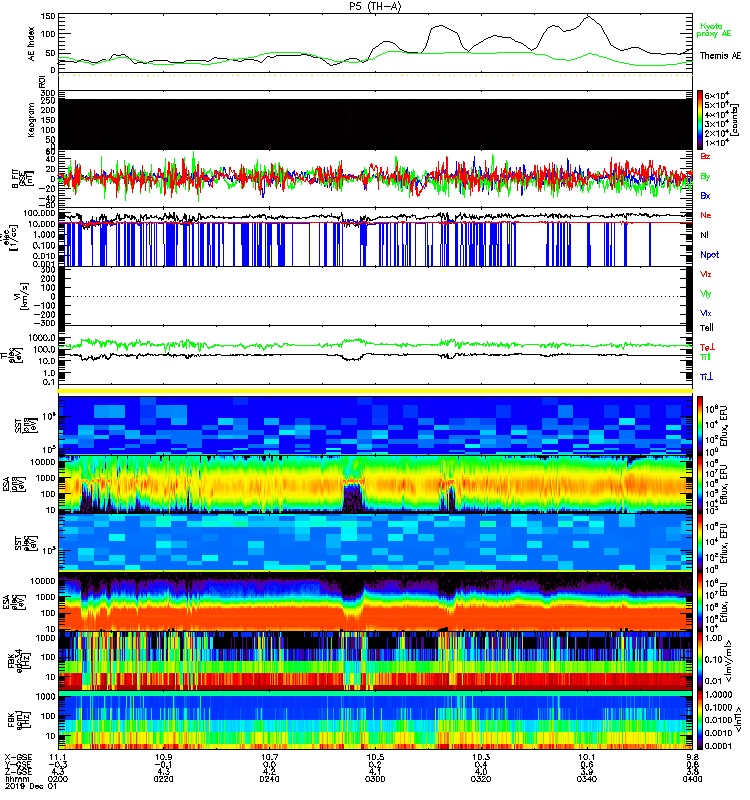Screen dimensions: 750x800
Task: Select the red 'Vix' velocity legend label
Action: click(705, 274)
